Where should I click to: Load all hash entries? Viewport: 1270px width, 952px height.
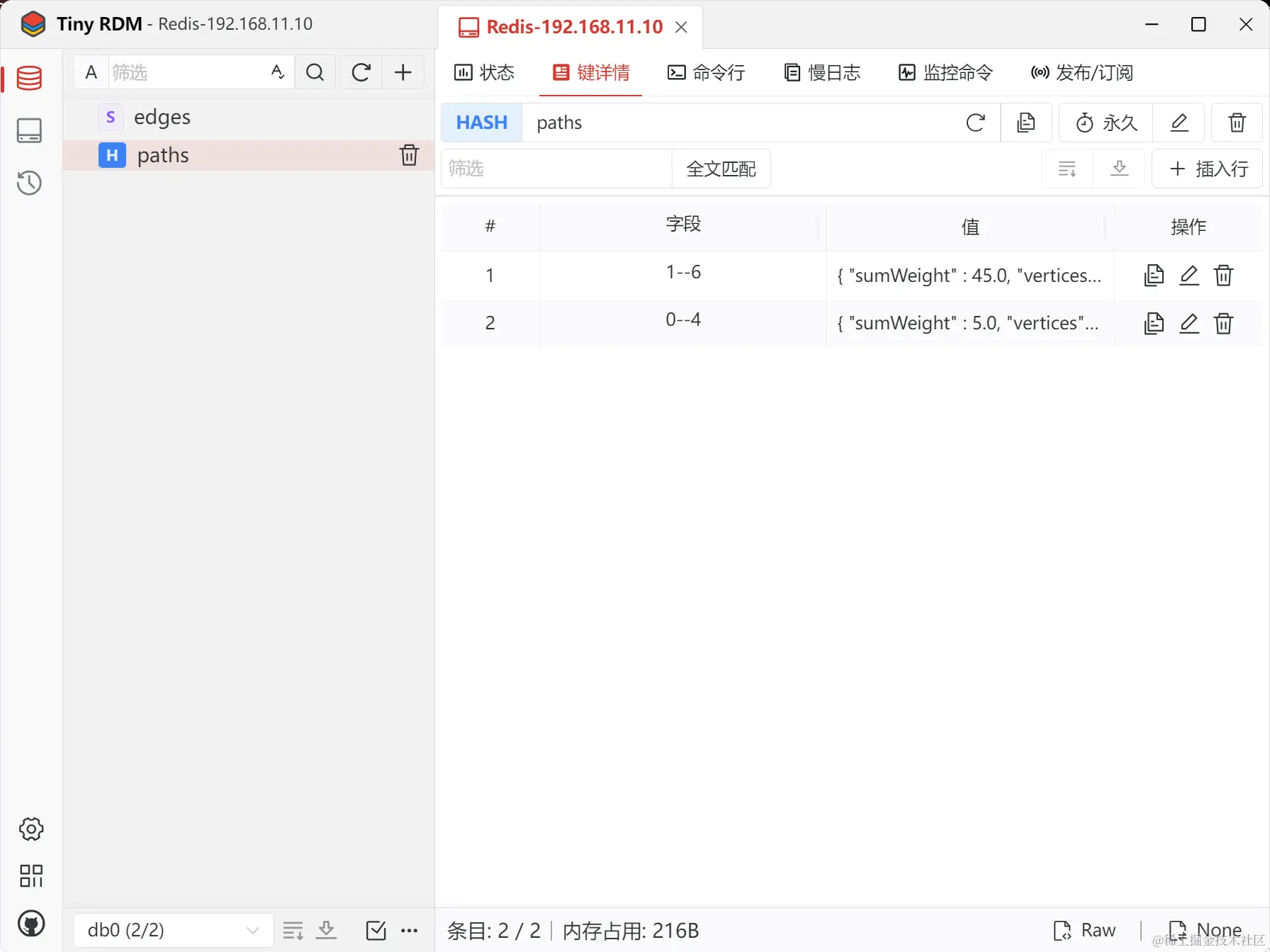1120,169
